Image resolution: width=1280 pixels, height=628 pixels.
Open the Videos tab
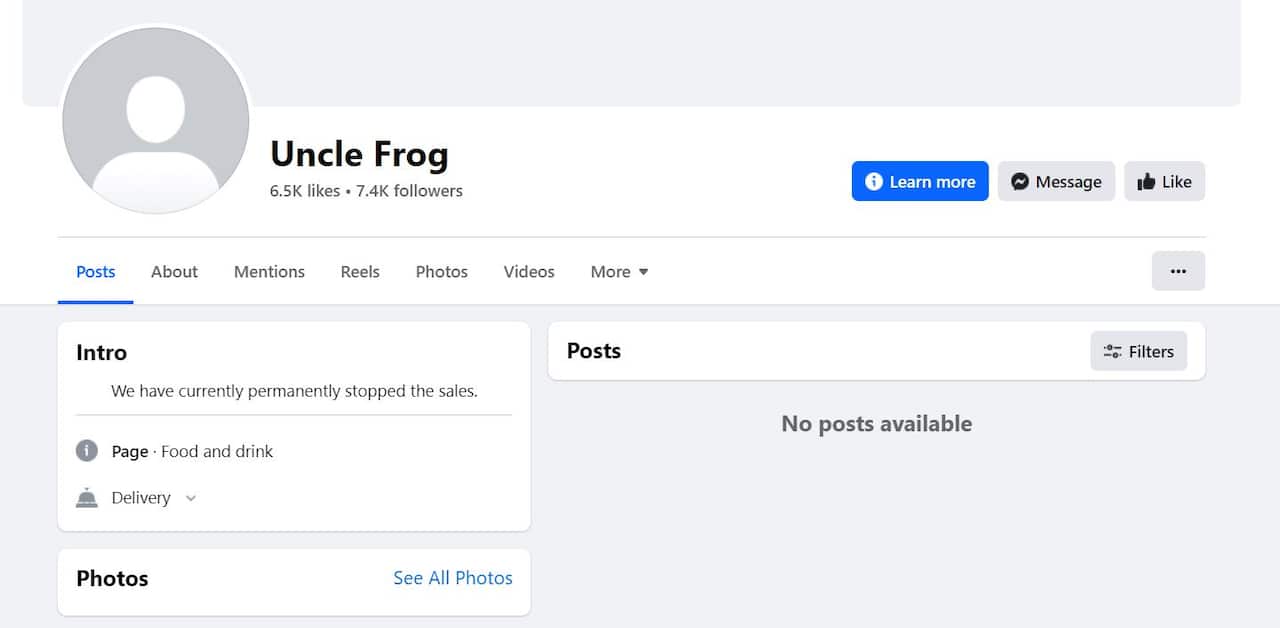(x=529, y=272)
